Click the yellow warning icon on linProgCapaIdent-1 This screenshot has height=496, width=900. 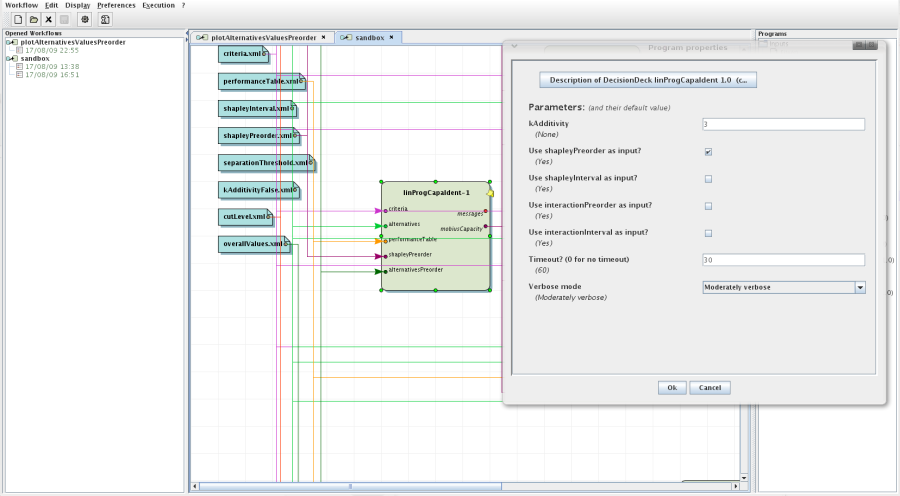(490, 193)
